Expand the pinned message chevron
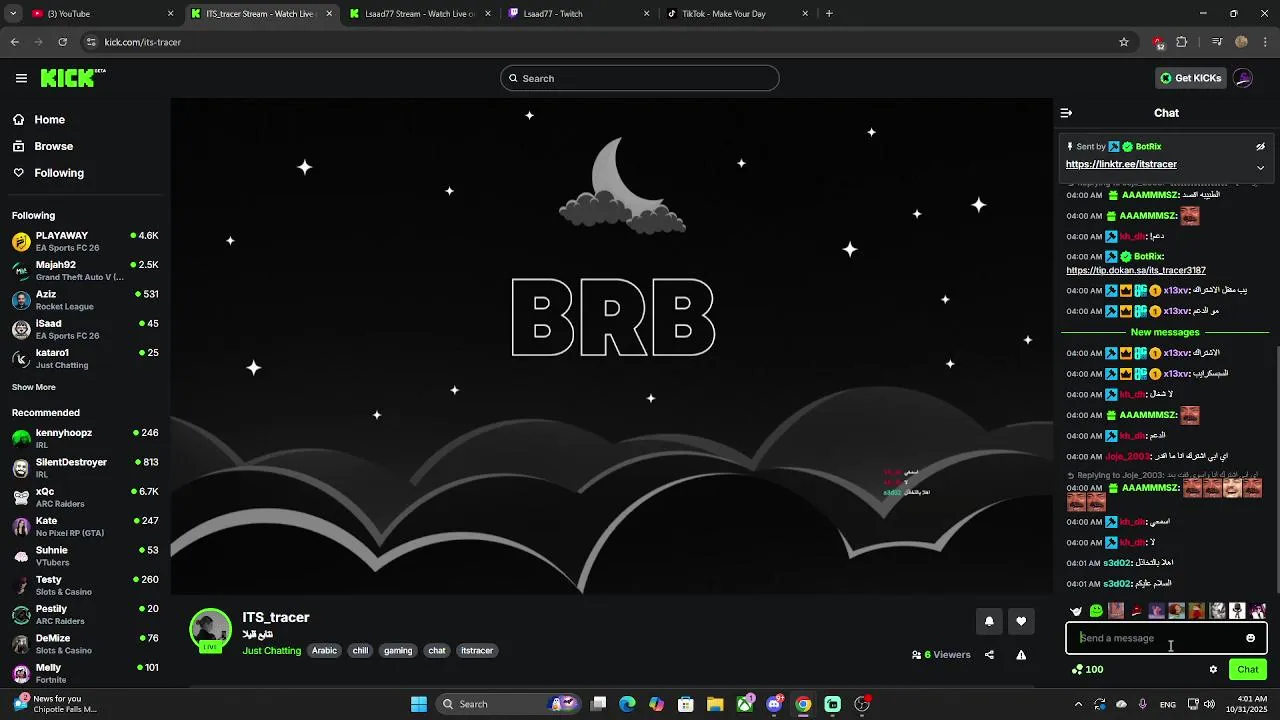Screen dimensions: 1280x720 (1260, 167)
